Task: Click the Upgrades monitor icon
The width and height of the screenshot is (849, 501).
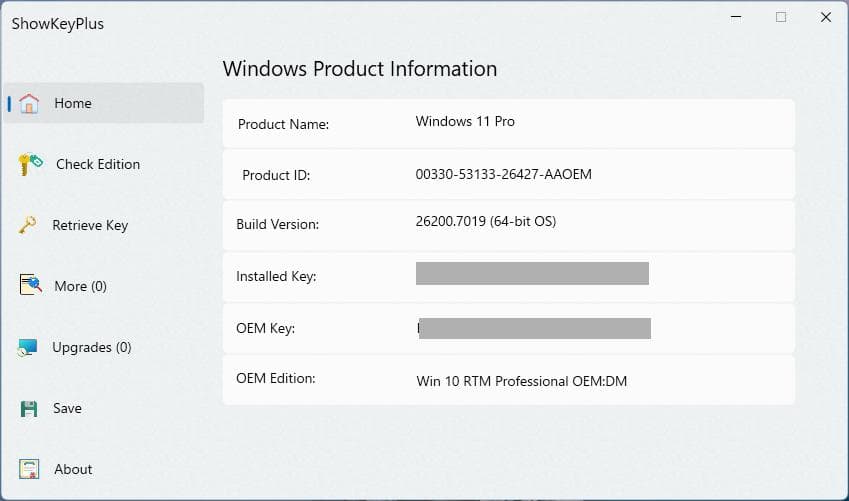Action: coord(27,347)
